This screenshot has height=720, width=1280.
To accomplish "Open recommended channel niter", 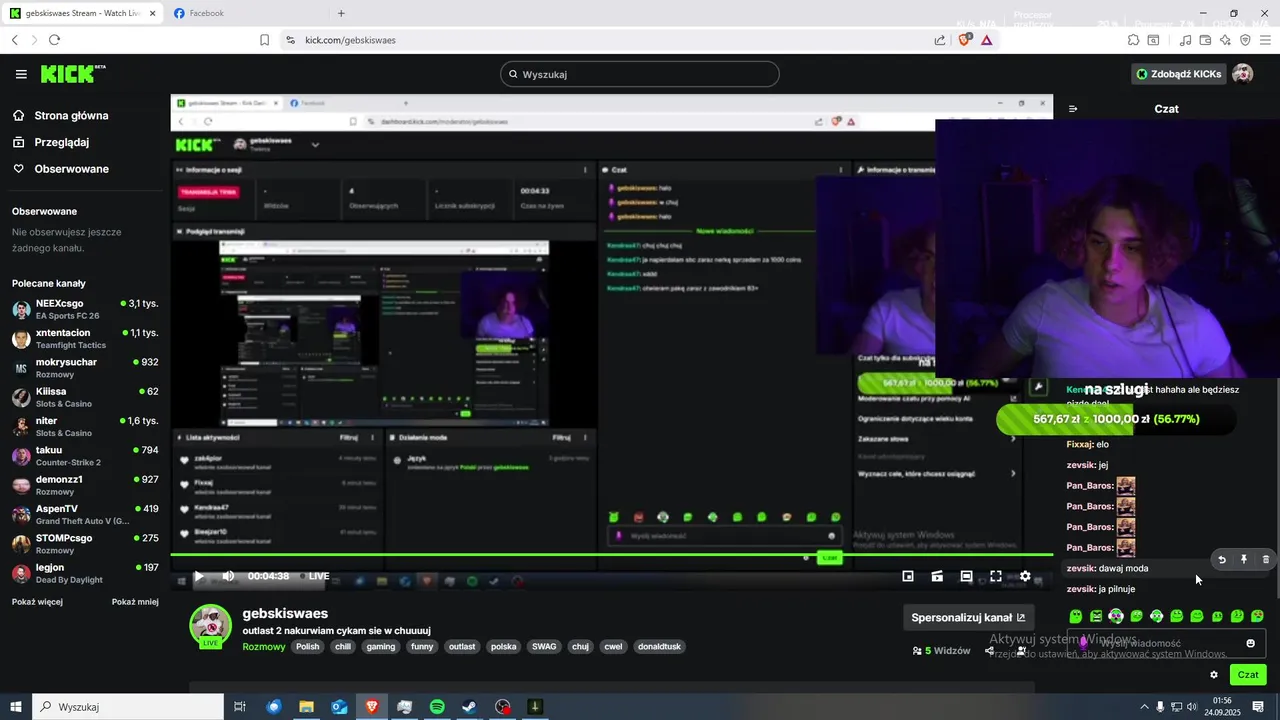I will [85, 426].
